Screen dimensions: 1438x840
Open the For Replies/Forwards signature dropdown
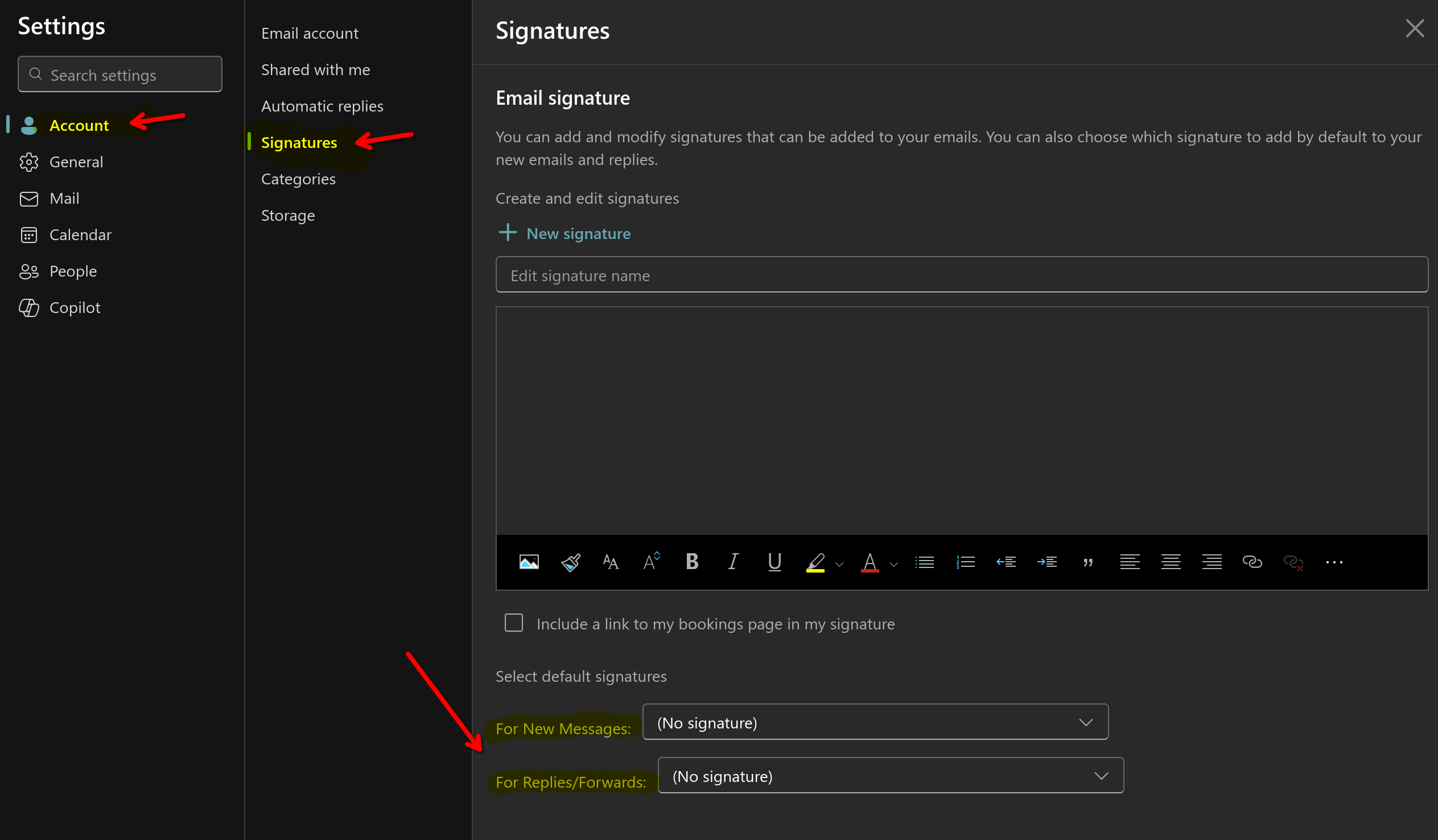coord(890,776)
